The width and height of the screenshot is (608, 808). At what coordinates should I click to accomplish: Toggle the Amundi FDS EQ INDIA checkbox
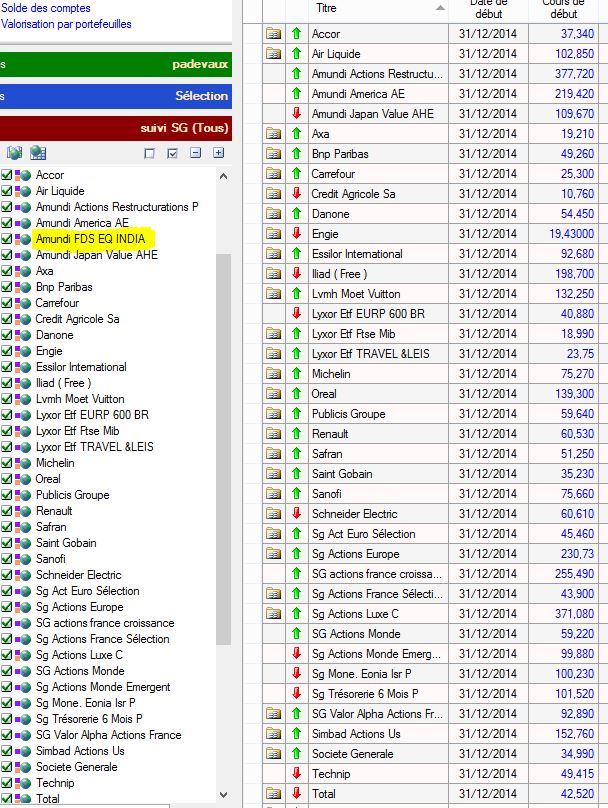click(7, 239)
